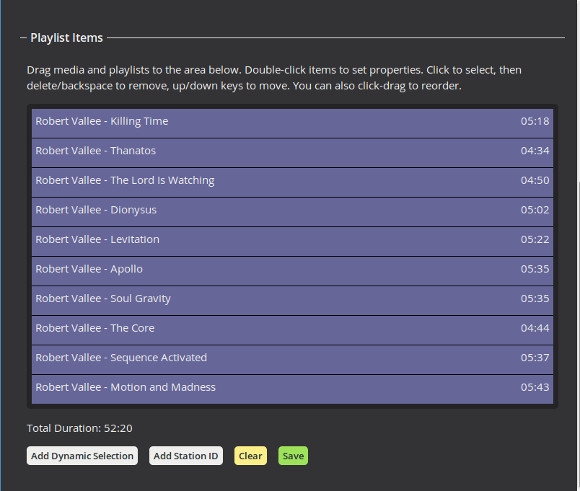Select the Killing Time playlist item
The height and width of the screenshot is (491, 580).
[292, 123]
